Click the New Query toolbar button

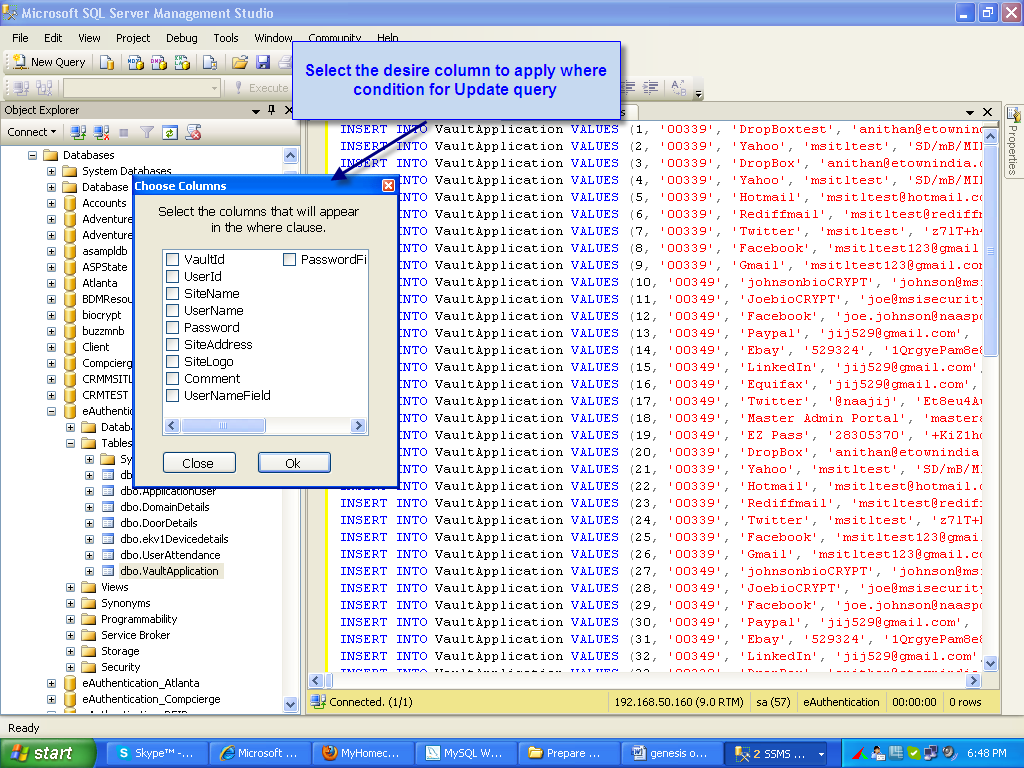[49, 62]
